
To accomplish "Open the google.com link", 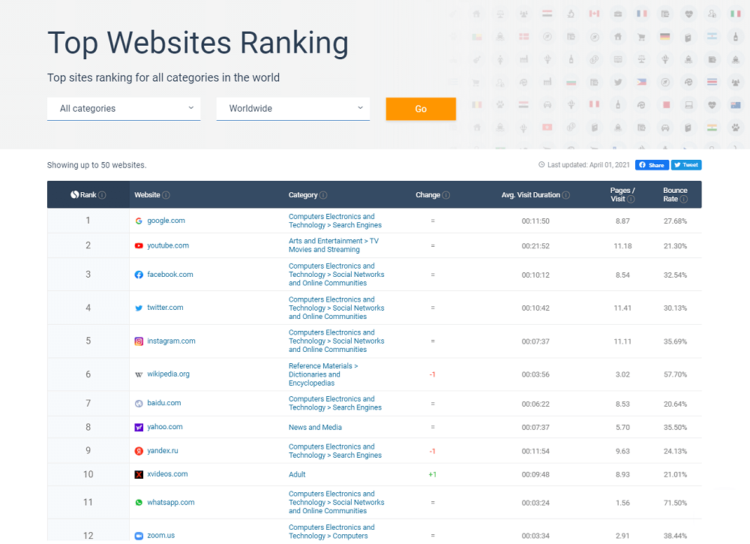I will pos(166,221).
